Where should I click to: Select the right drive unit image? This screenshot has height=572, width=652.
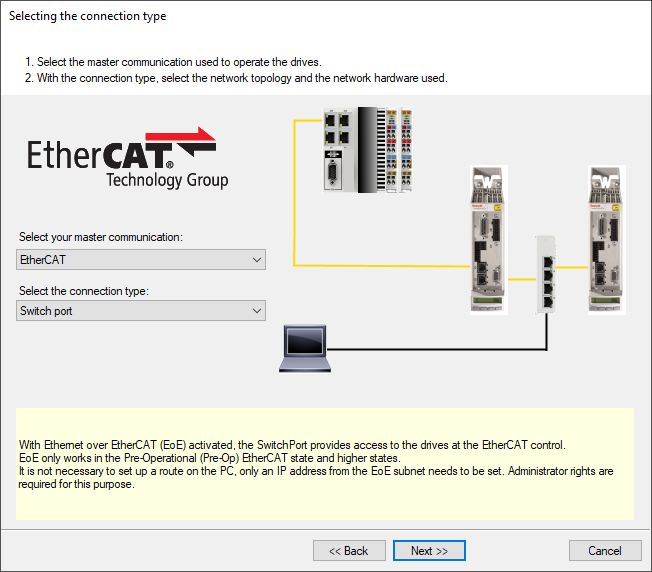coord(606,240)
